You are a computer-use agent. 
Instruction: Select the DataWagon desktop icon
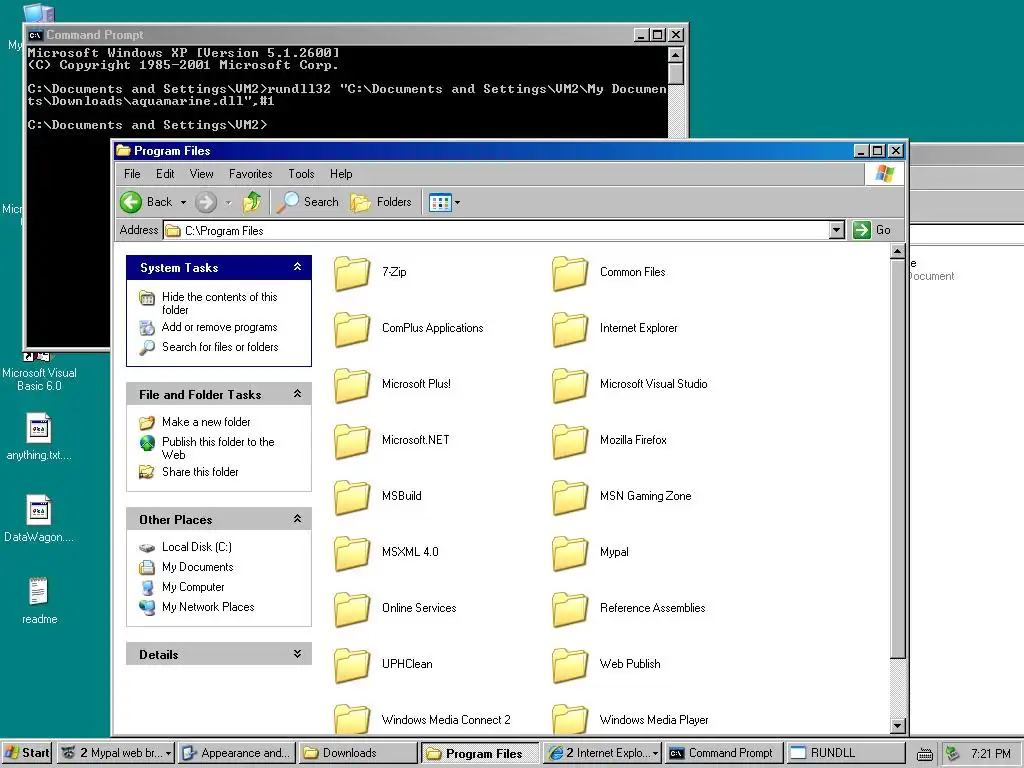pos(39,510)
